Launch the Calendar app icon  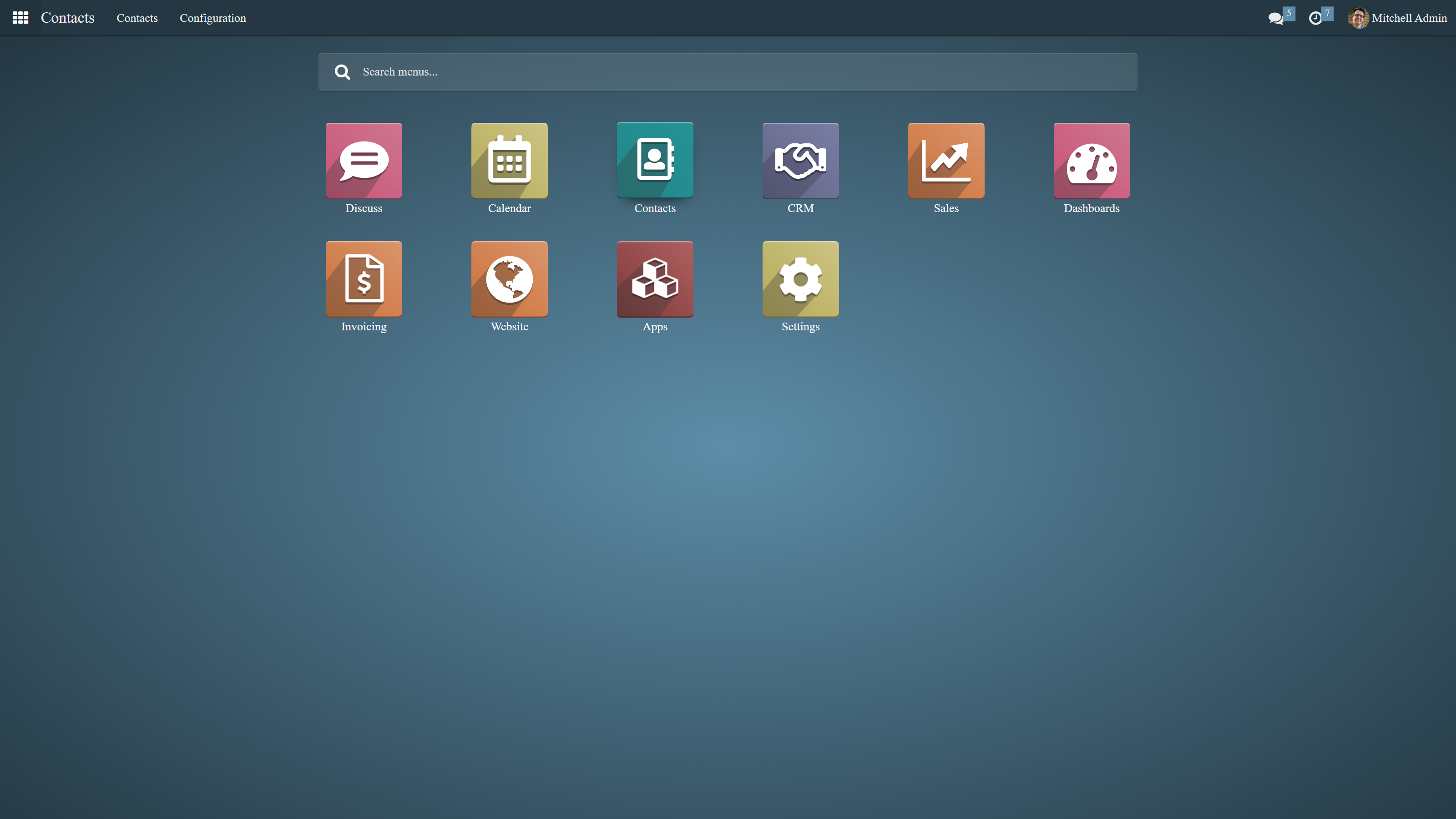(x=509, y=161)
